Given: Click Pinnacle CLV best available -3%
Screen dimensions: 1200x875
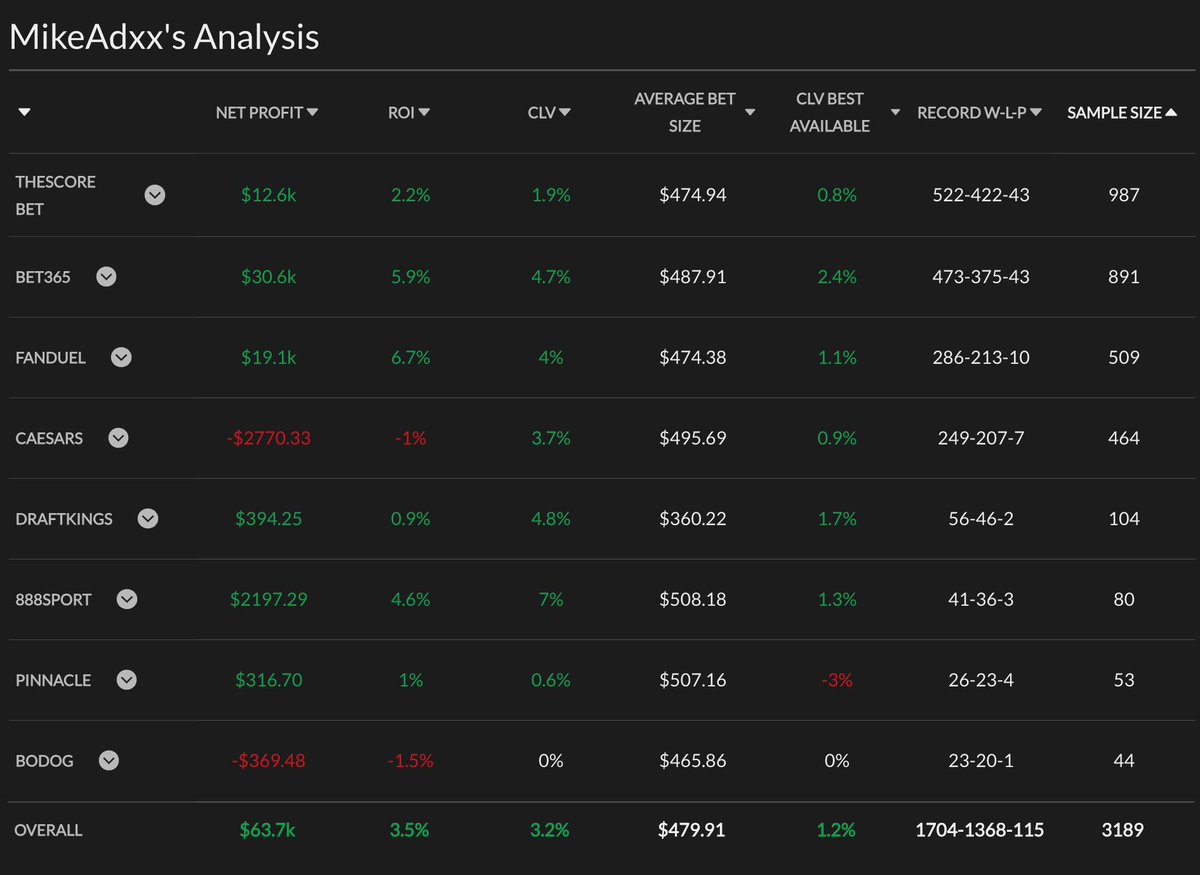Looking at the screenshot, I should point(836,680).
